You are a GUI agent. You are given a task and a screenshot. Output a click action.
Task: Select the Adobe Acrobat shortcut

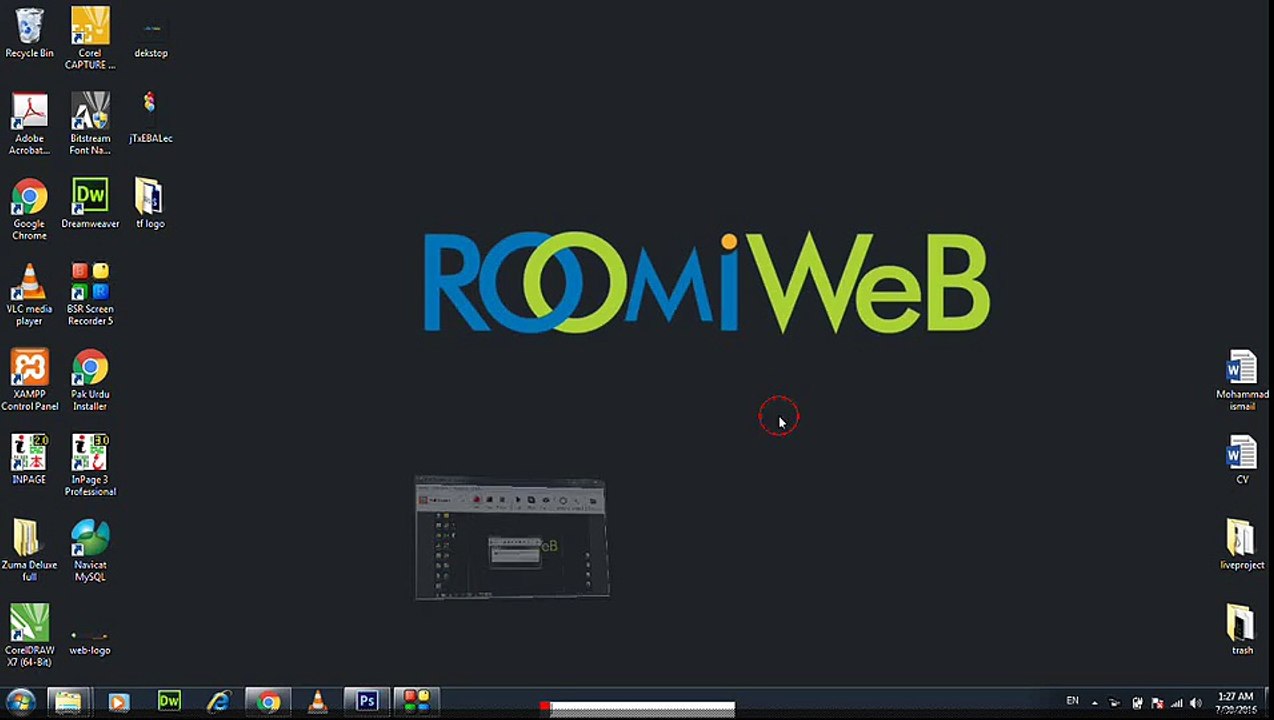coord(29,124)
